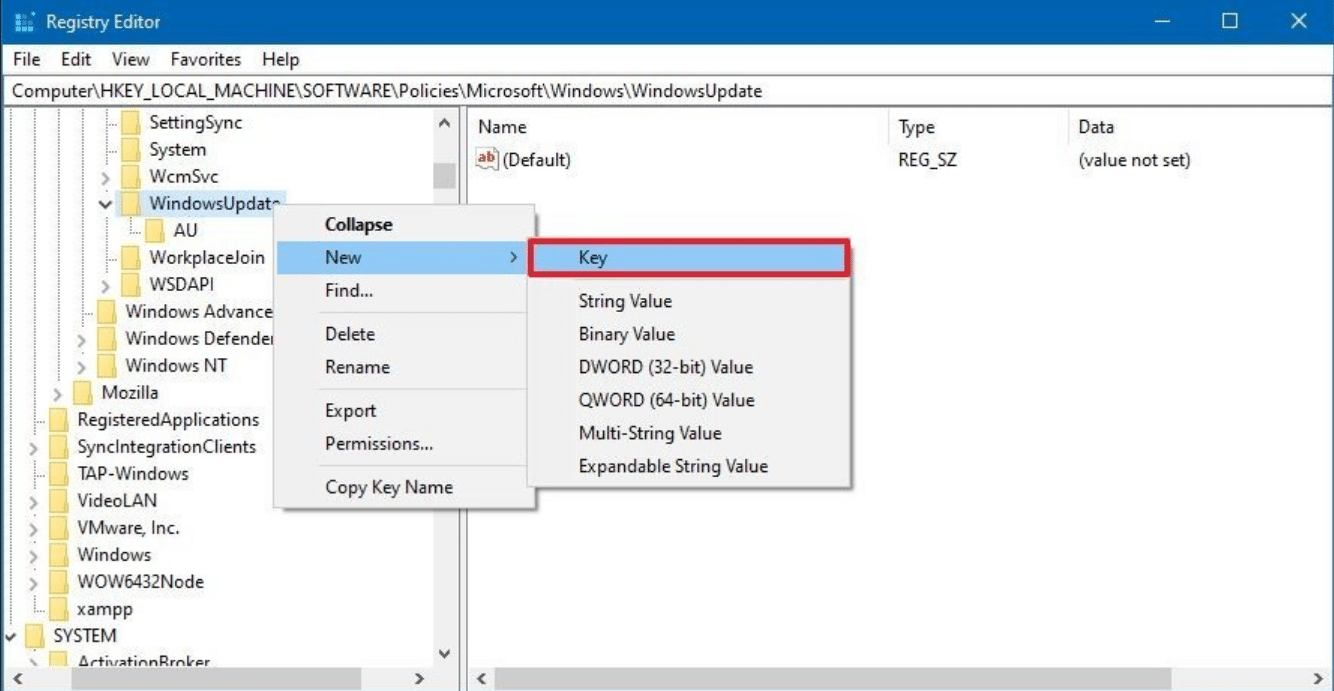Expand the Windows NT key chevron
This screenshot has width=1334, height=691.
(82, 366)
